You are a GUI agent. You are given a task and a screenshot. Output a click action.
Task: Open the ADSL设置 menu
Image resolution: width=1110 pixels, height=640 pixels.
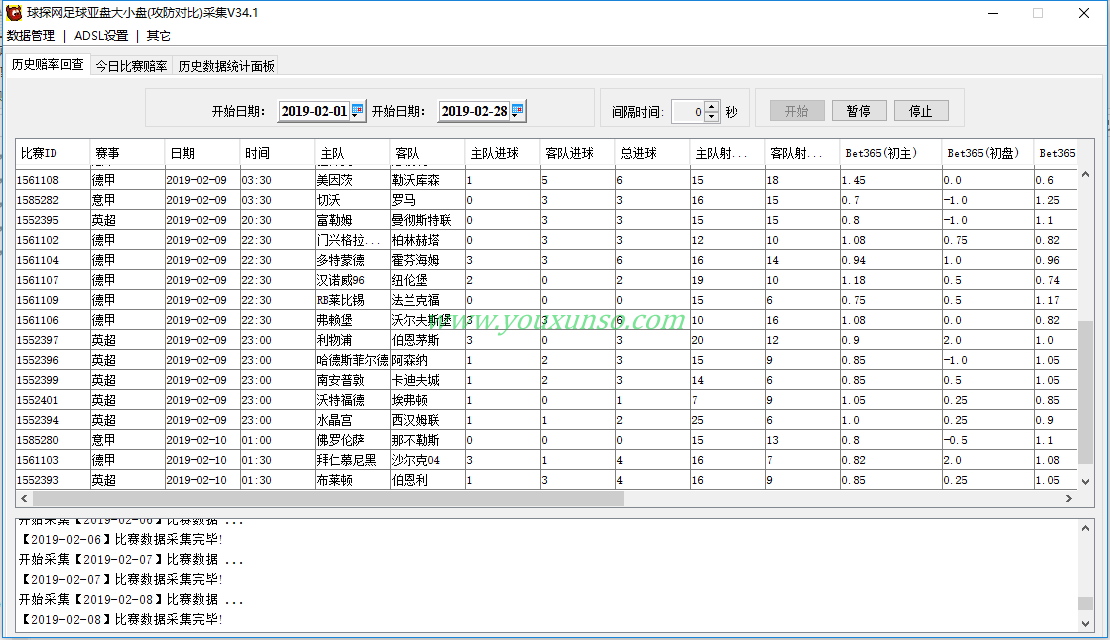coord(101,35)
